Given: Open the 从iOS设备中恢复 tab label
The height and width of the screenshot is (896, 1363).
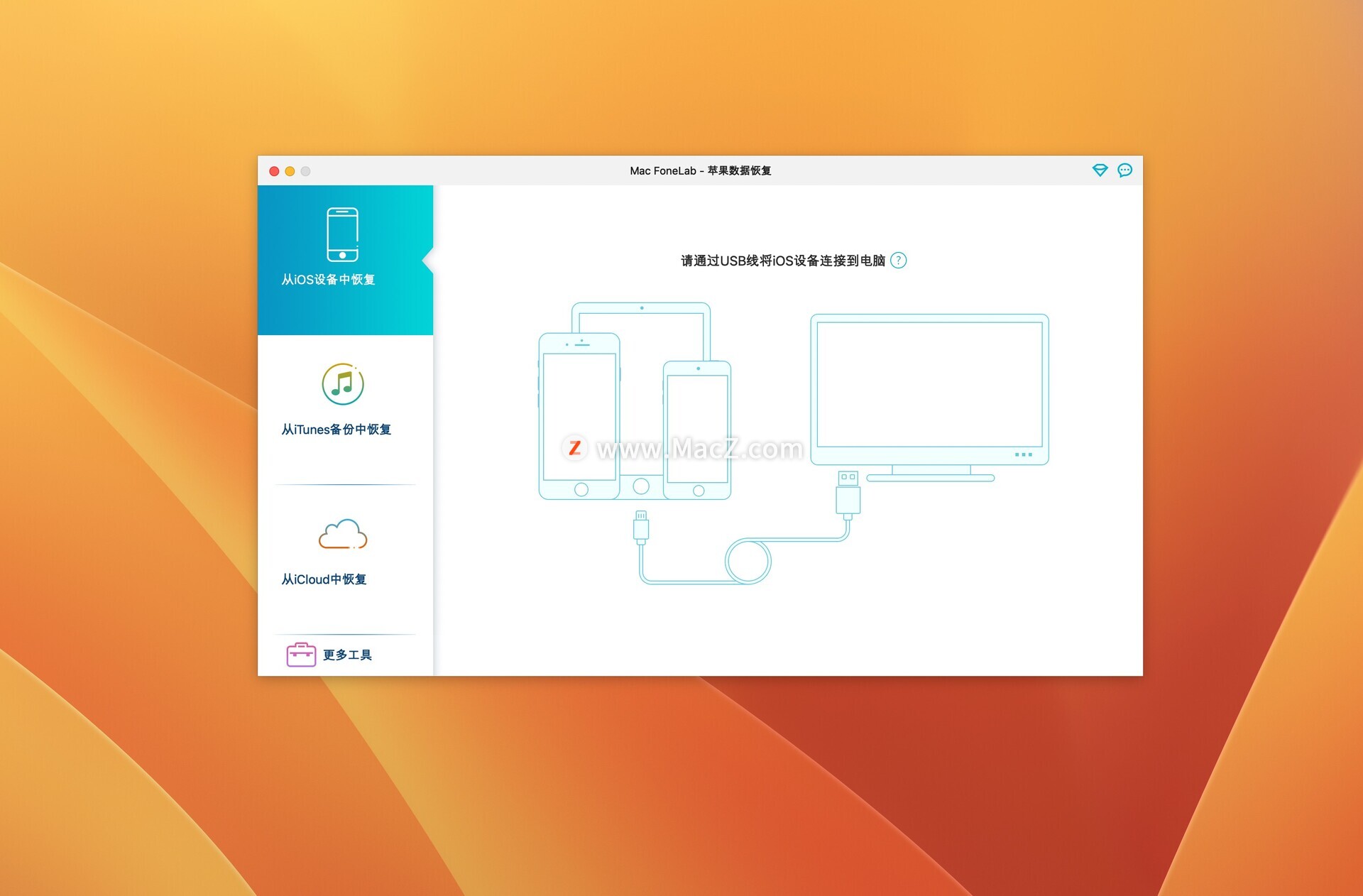Looking at the screenshot, I should click(x=328, y=280).
